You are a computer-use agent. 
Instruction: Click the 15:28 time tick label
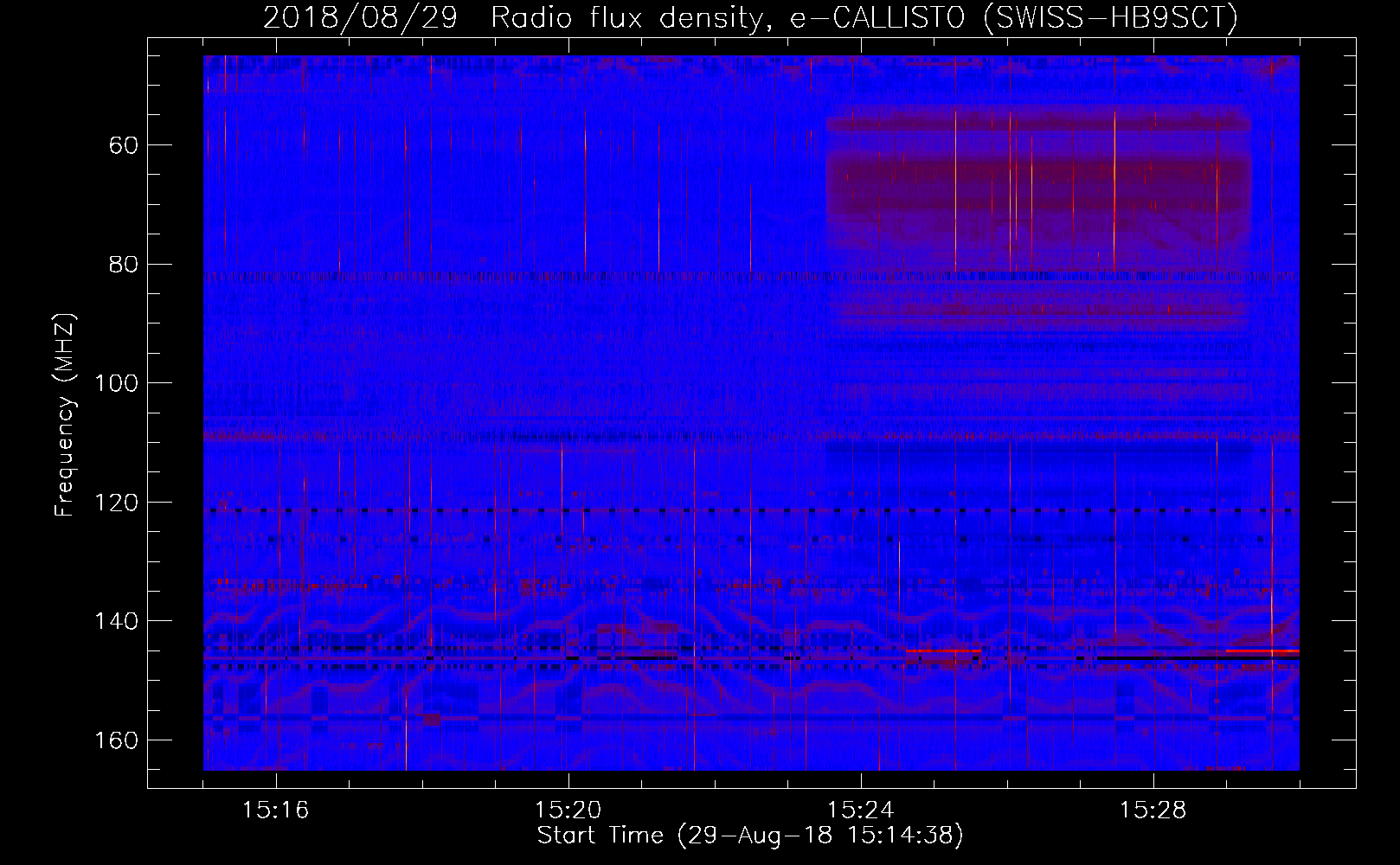point(1153,811)
